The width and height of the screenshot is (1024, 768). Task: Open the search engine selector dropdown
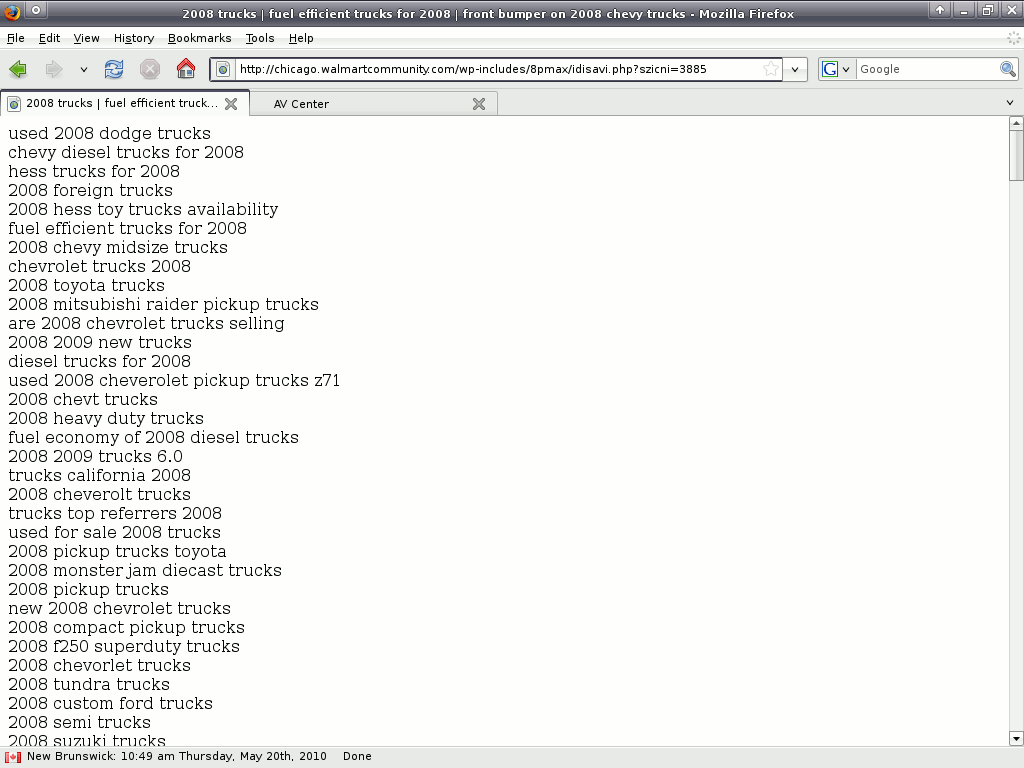click(x=837, y=69)
